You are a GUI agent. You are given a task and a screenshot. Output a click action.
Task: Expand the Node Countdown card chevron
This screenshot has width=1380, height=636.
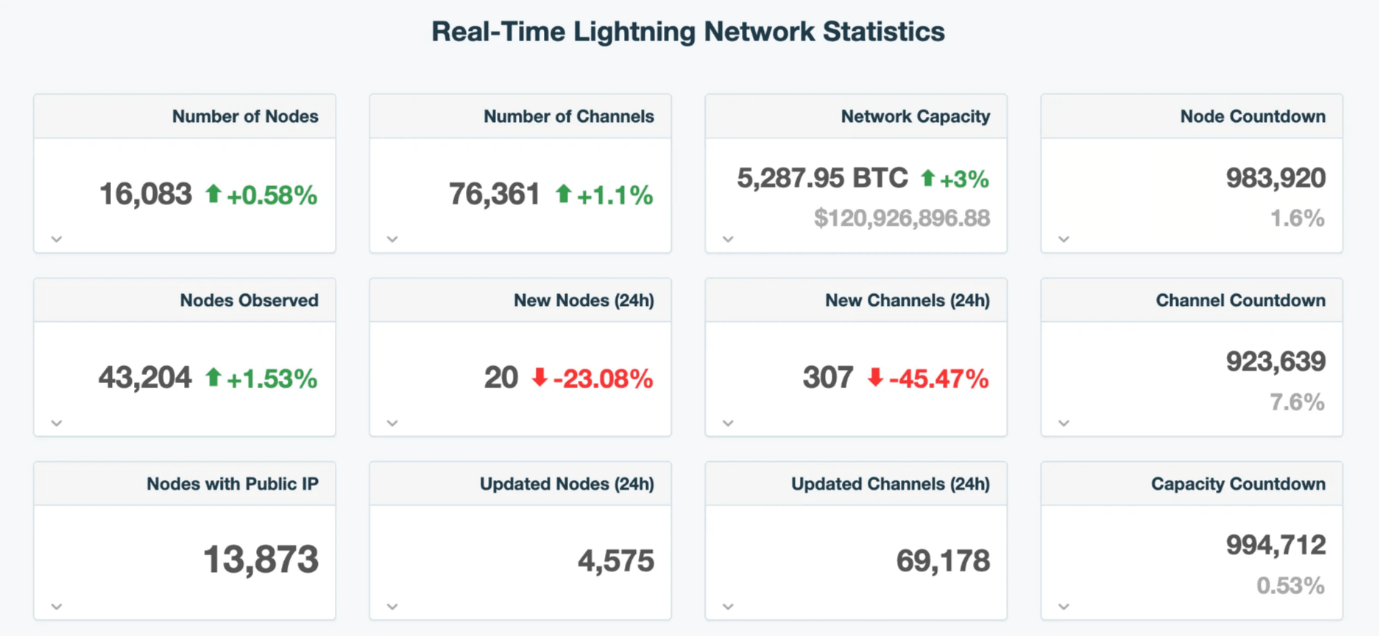[1065, 239]
